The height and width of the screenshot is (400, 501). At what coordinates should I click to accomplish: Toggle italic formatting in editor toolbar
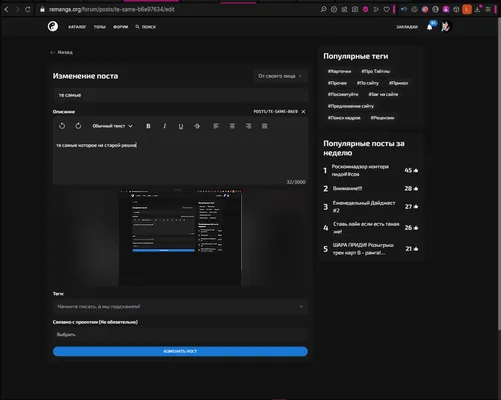point(164,126)
